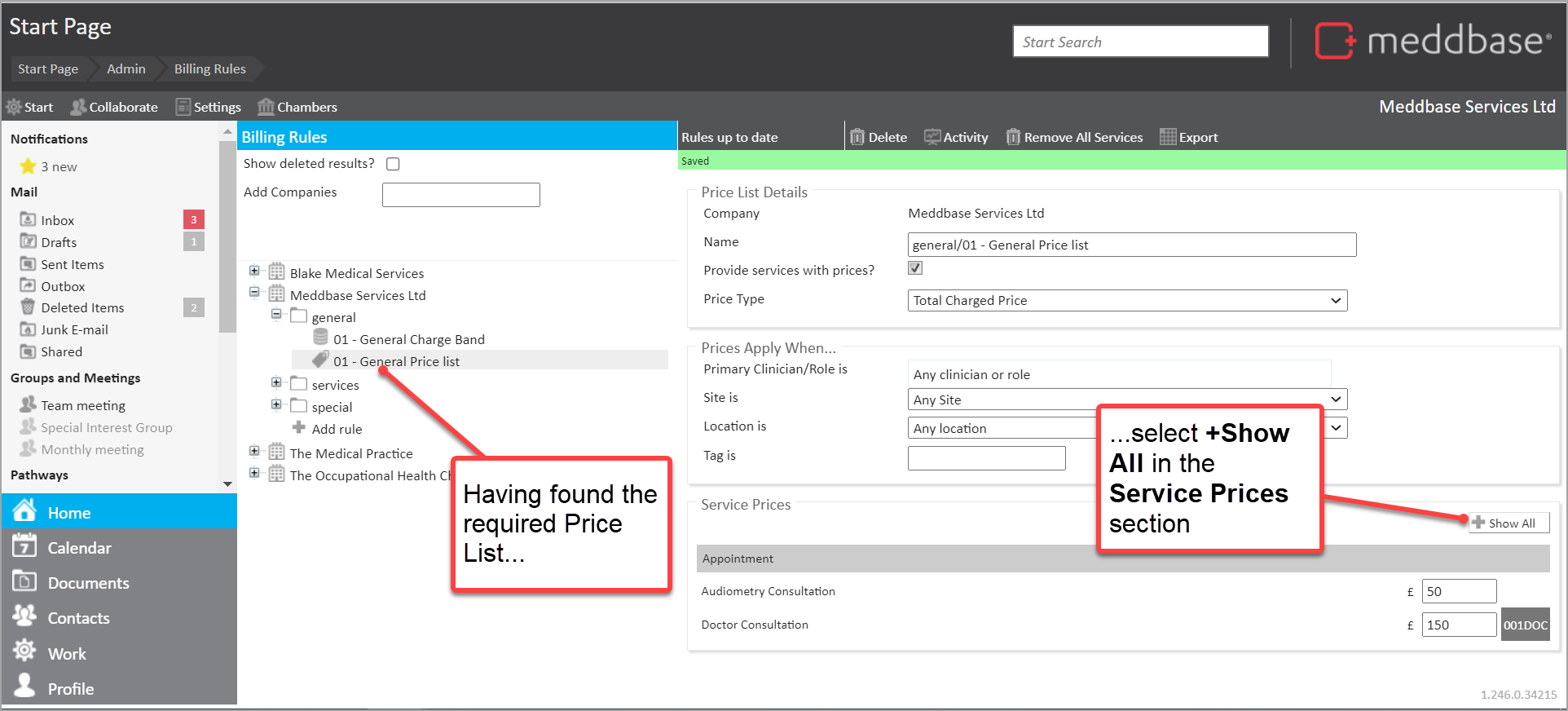Click the Chambers building icon

266,107
